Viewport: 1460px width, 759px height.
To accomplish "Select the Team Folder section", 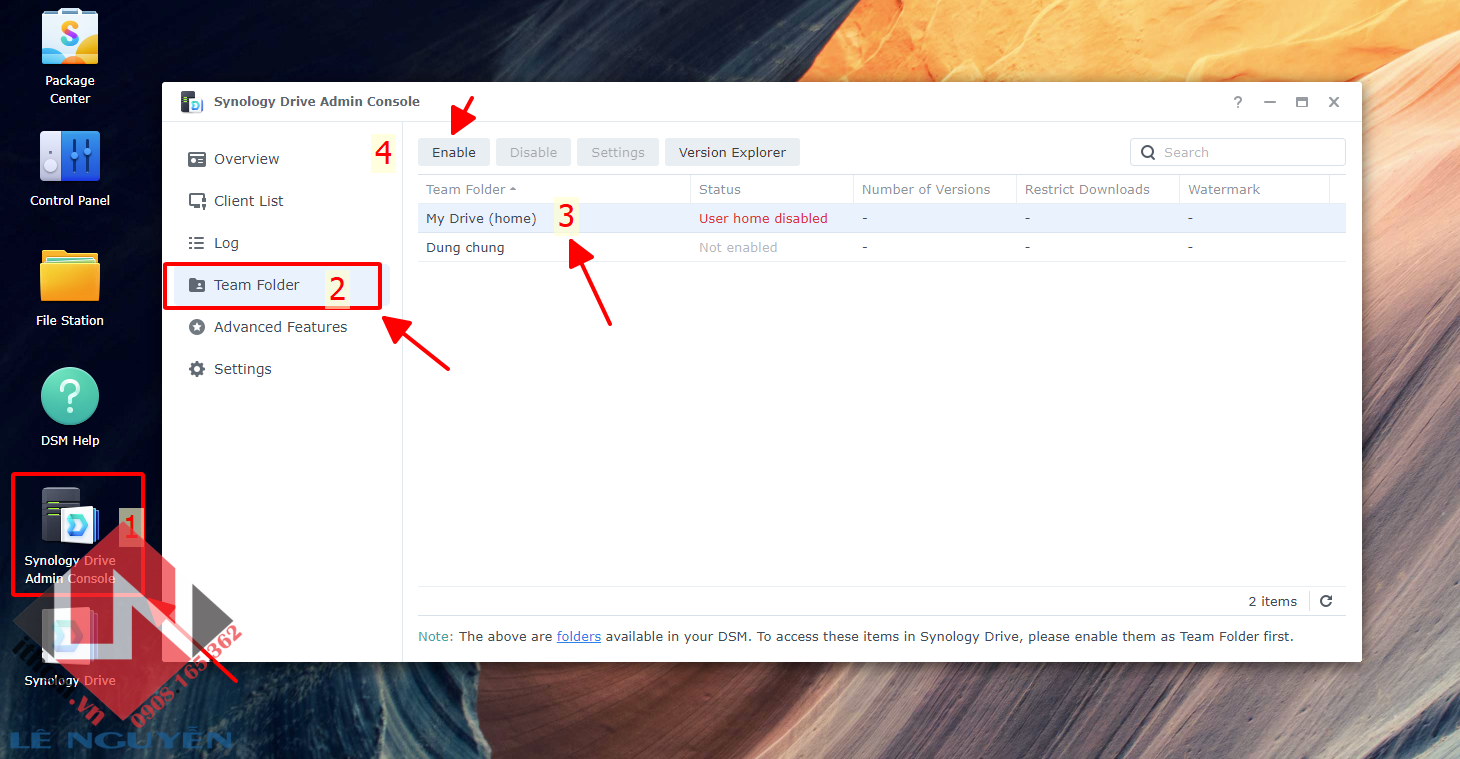I will [256, 285].
